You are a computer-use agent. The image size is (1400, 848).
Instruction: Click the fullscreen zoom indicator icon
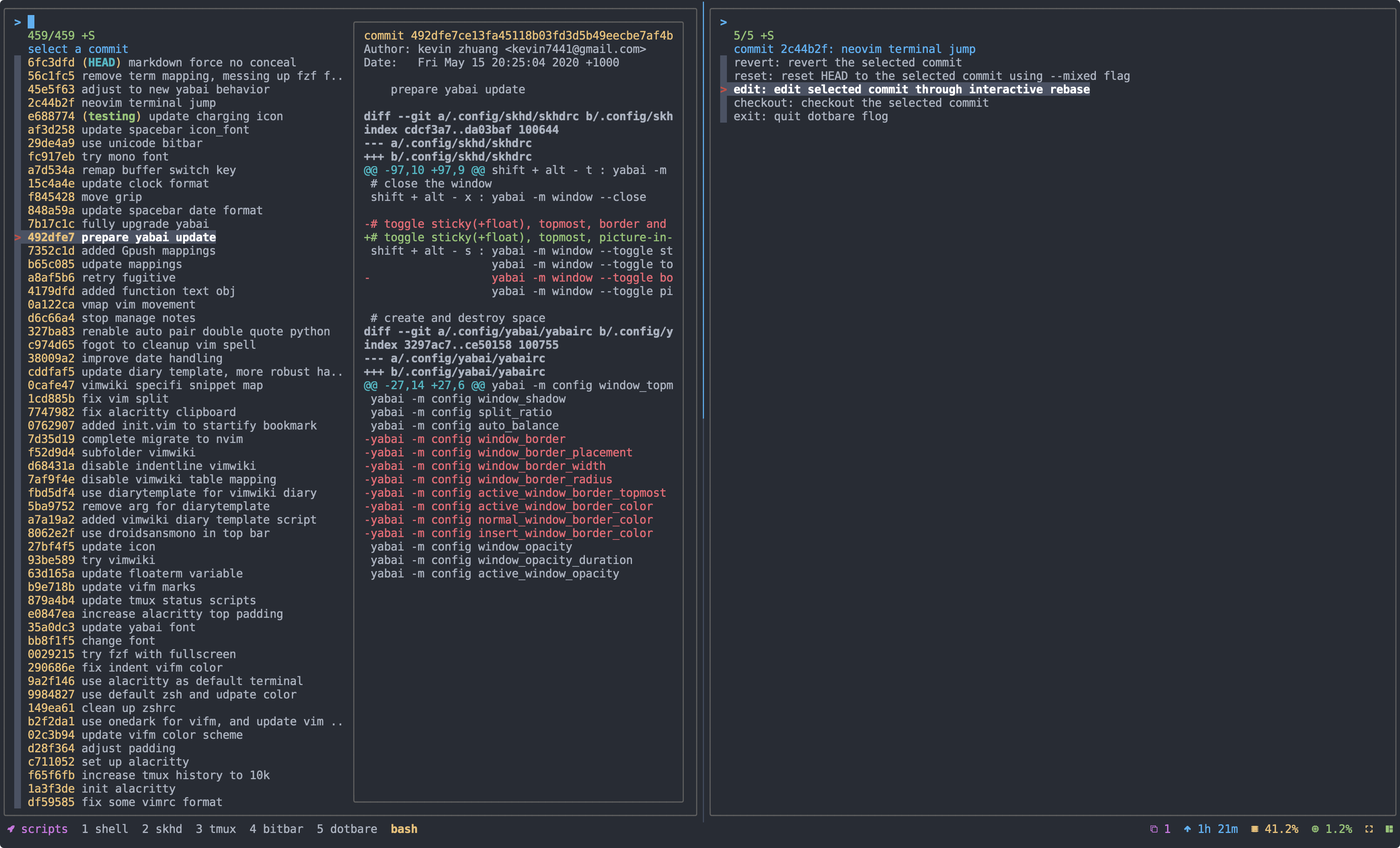pyautogui.click(x=1369, y=829)
